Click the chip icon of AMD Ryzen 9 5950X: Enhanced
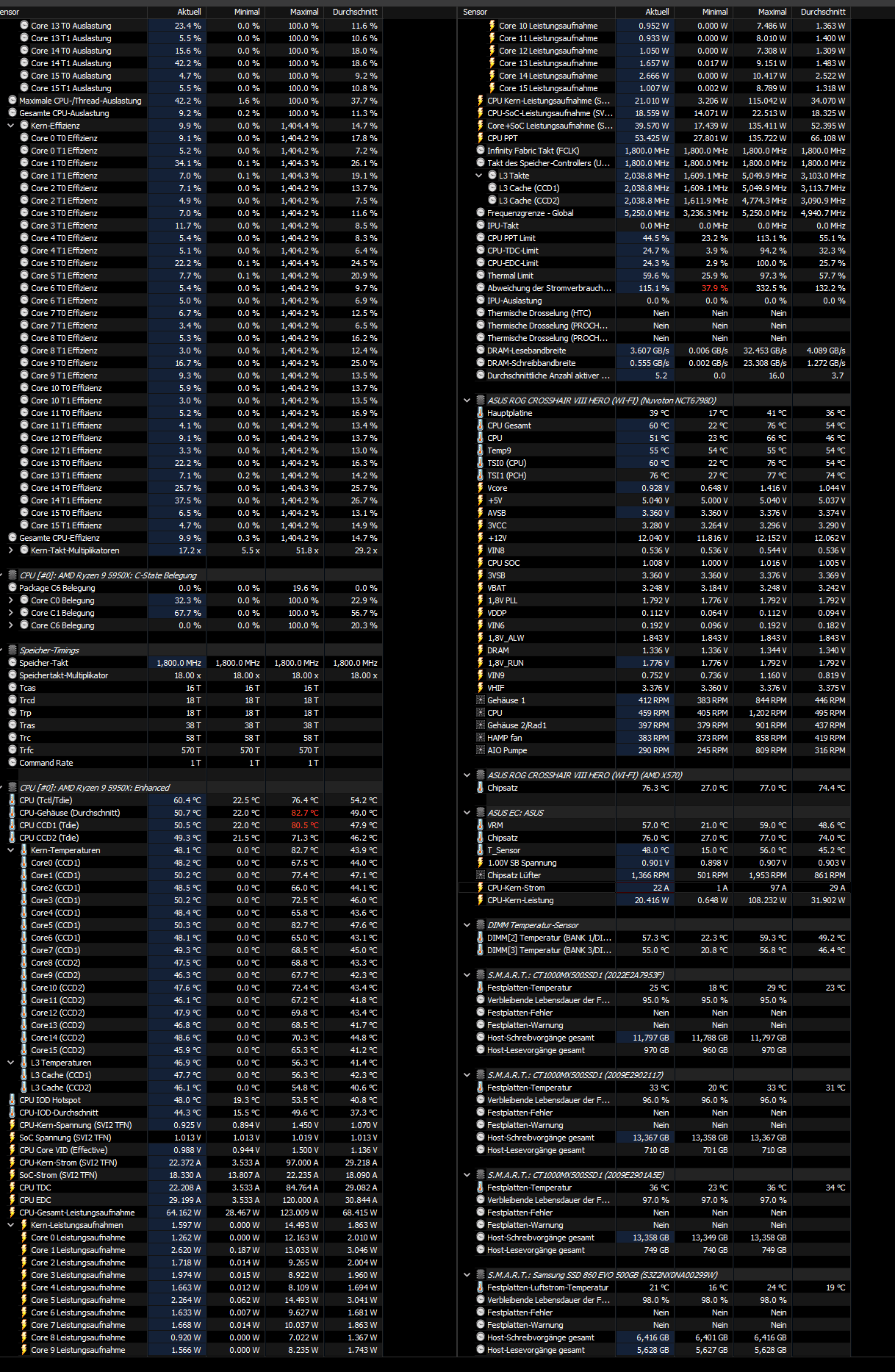 (x=12, y=788)
